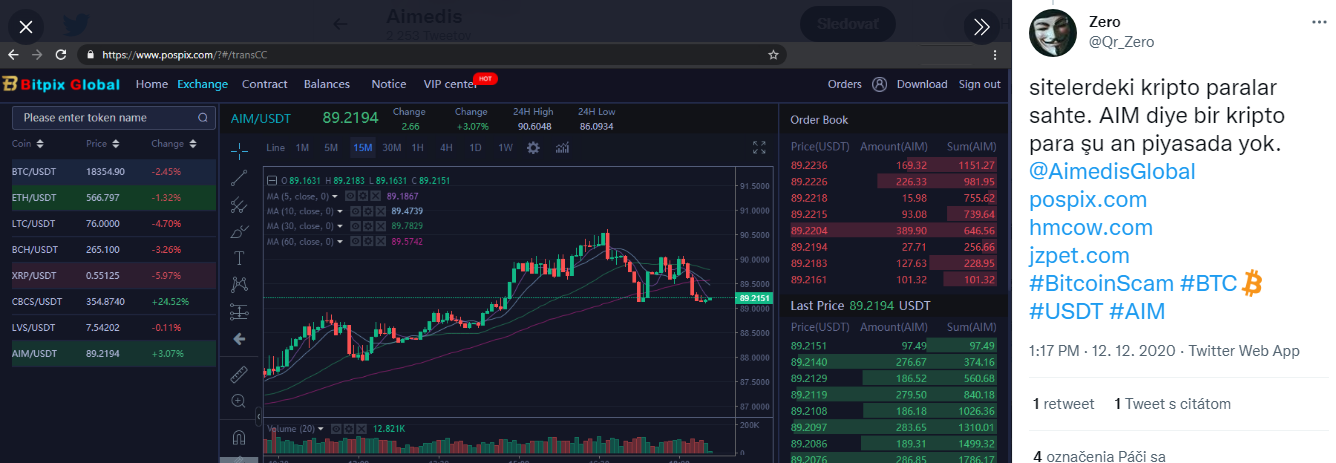
Task: Click the browser back arrow
Action: click(x=11, y=54)
